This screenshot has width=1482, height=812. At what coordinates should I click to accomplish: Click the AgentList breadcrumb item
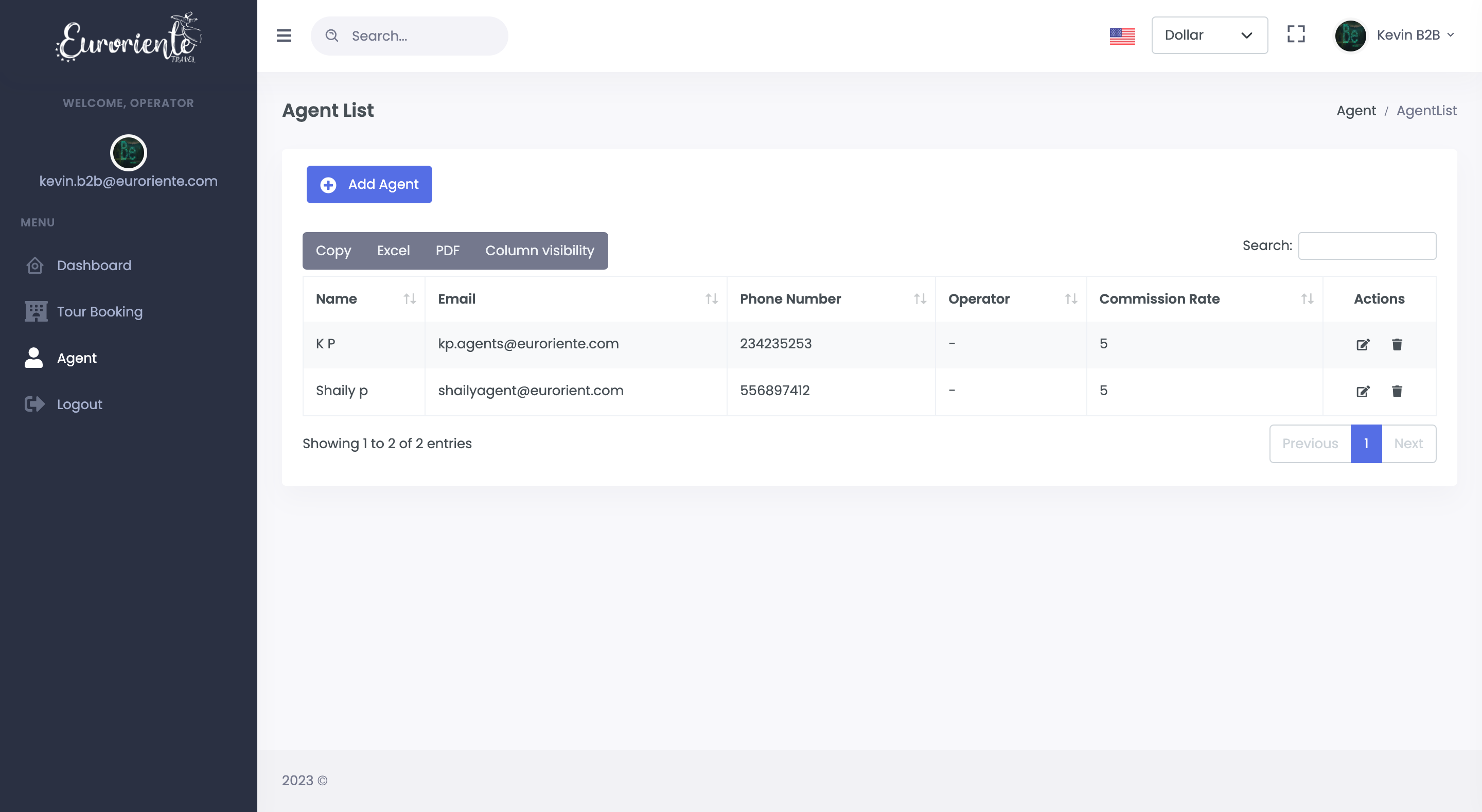click(x=1426, y=111)
